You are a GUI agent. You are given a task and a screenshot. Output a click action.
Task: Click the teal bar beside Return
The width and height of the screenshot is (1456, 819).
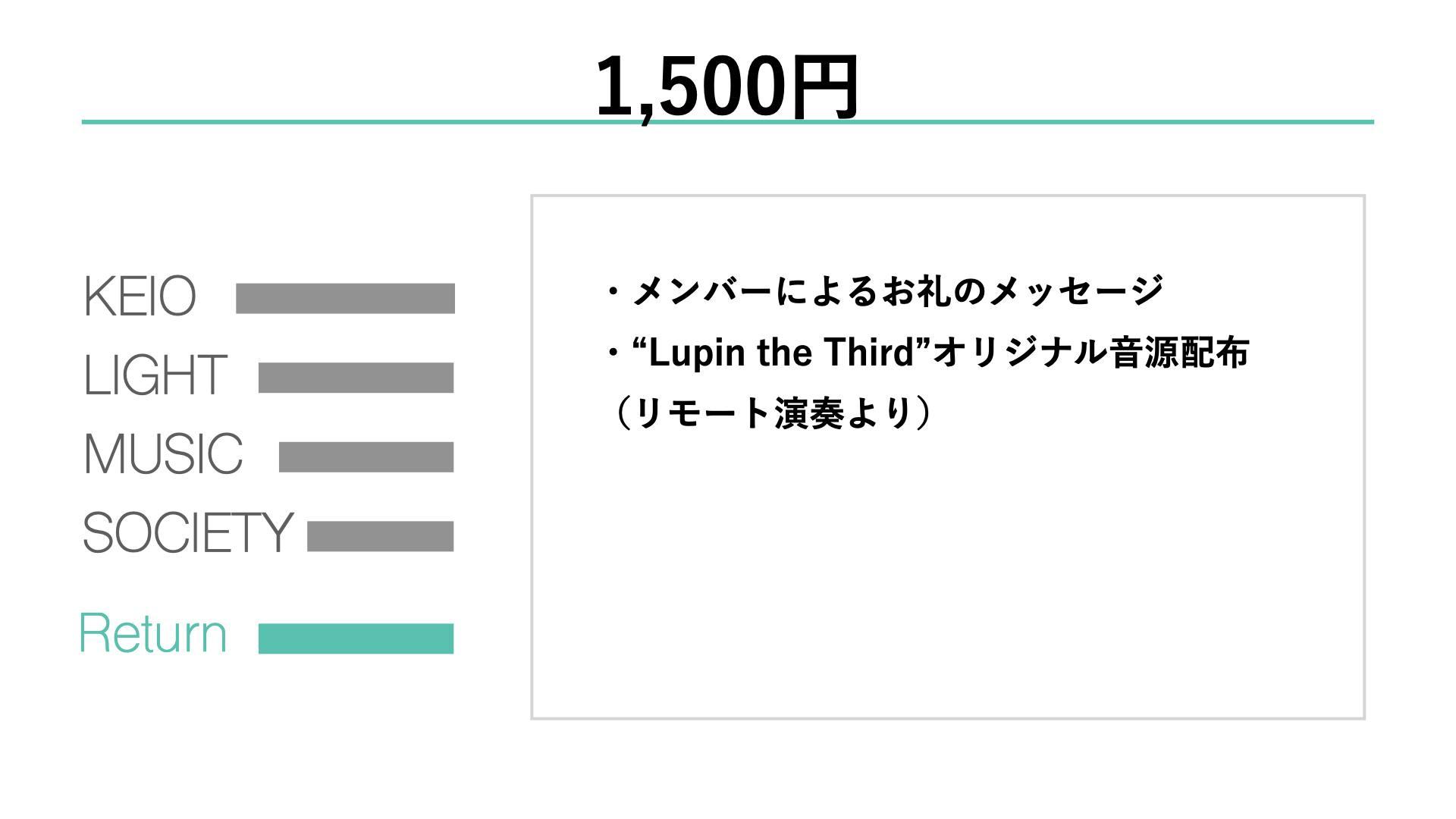pyautogui.click(x=356, y=639)
